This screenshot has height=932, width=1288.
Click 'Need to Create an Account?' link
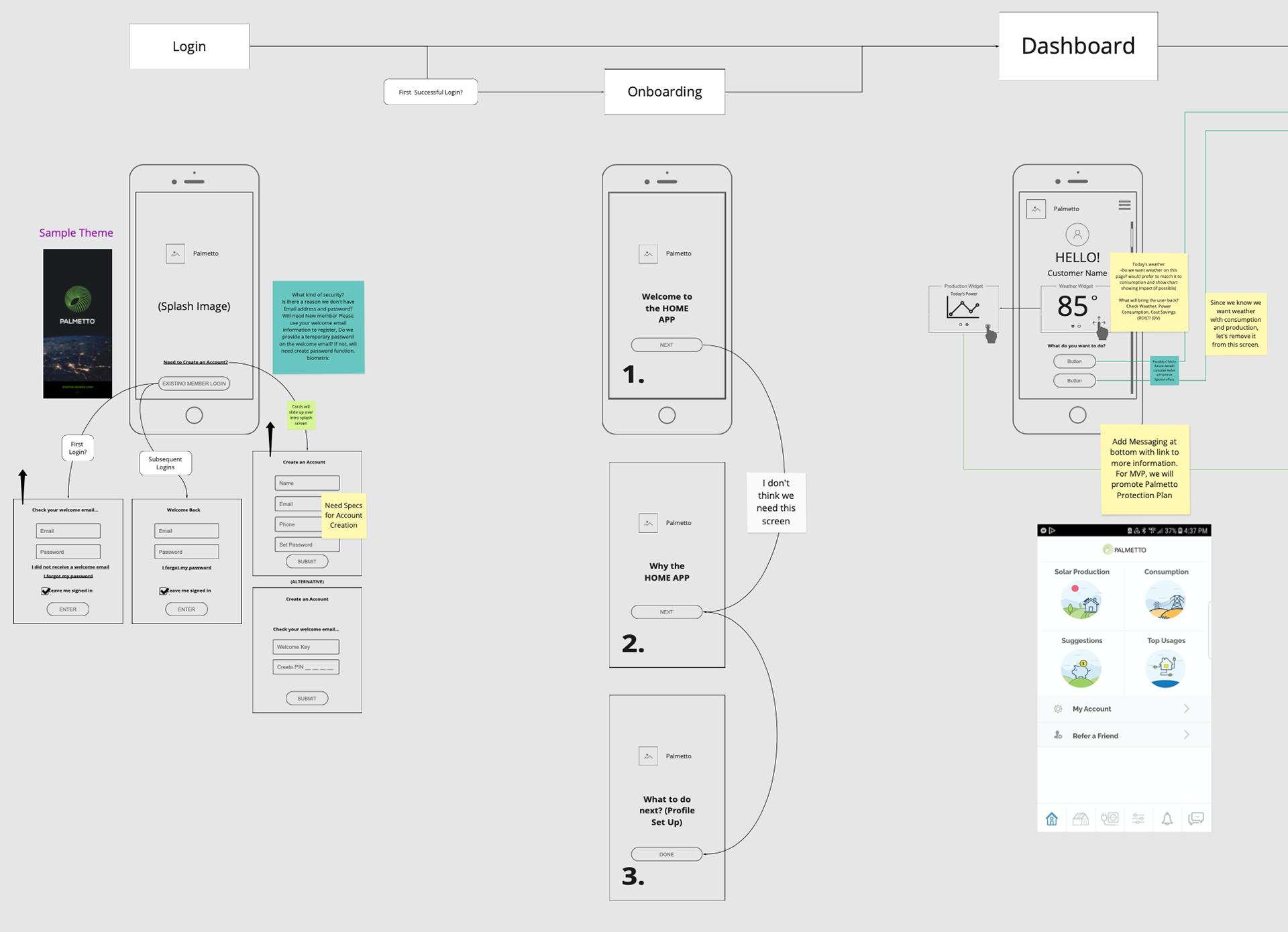195,362
